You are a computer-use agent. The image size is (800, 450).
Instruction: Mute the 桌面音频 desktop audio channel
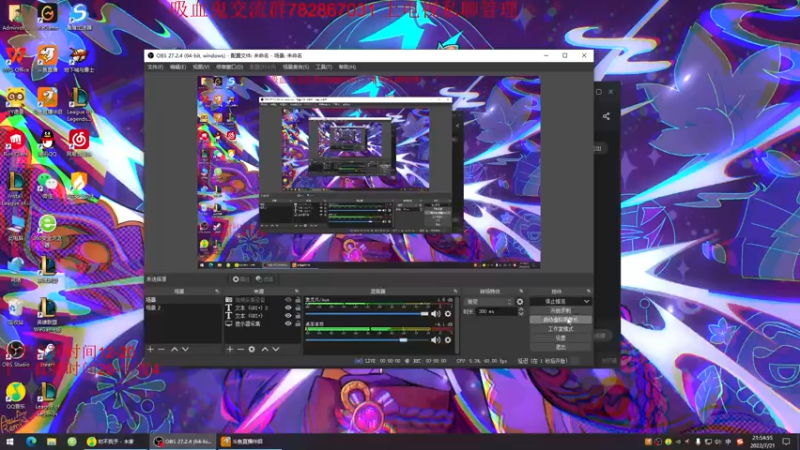pos(436,340)
